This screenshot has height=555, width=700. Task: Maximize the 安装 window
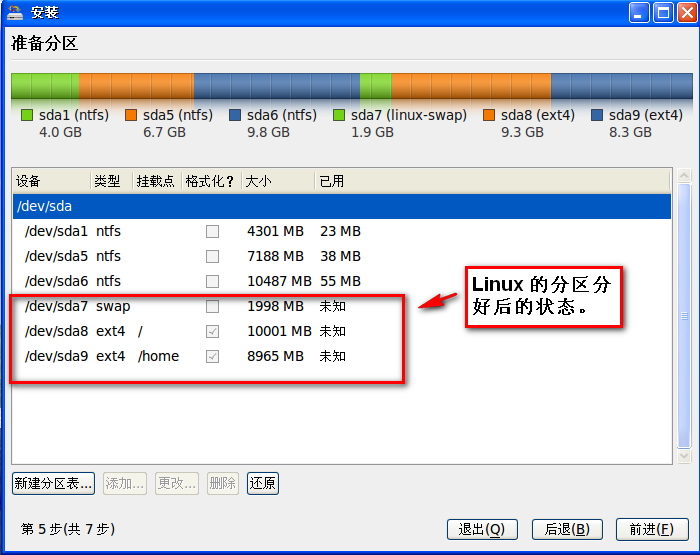coord(663,13)
